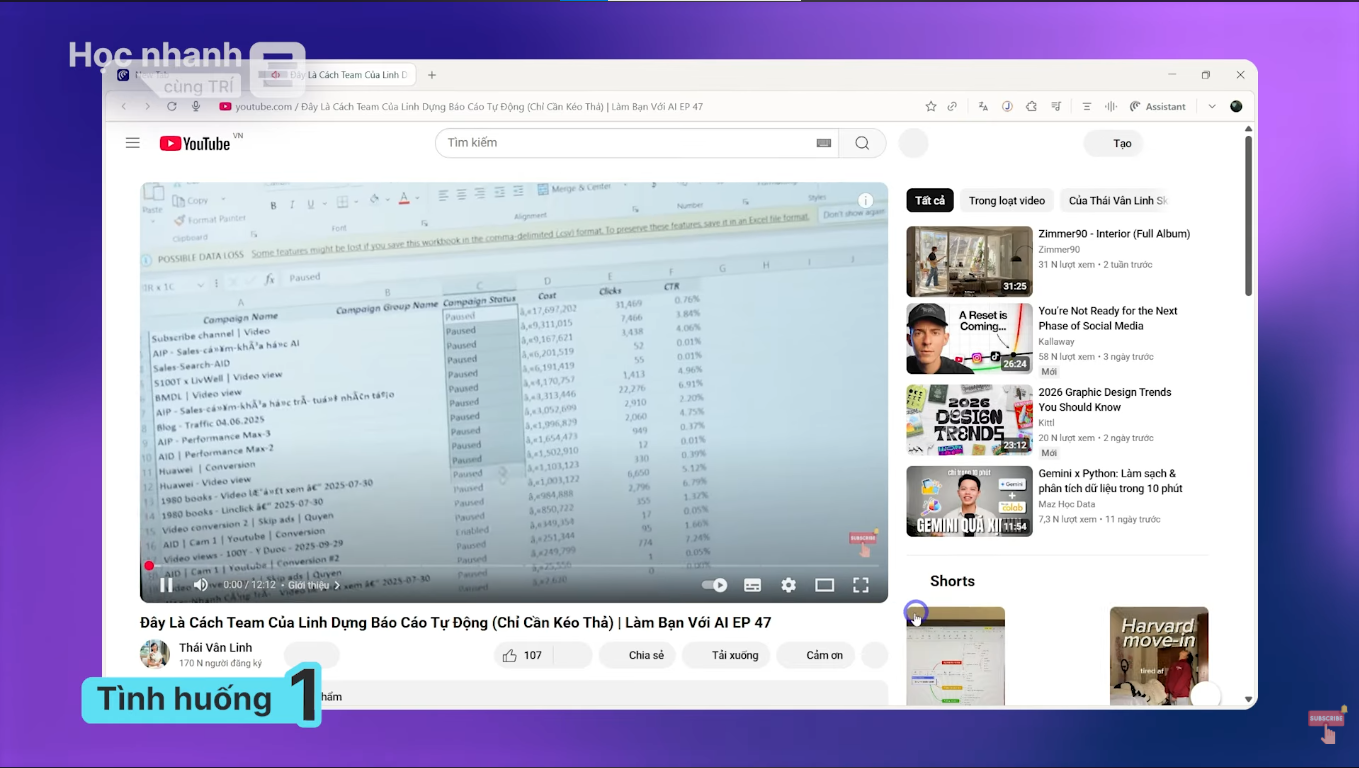1359x768 pixels.
Task: Like the video with thumbs up
Action: pos(510,655)
